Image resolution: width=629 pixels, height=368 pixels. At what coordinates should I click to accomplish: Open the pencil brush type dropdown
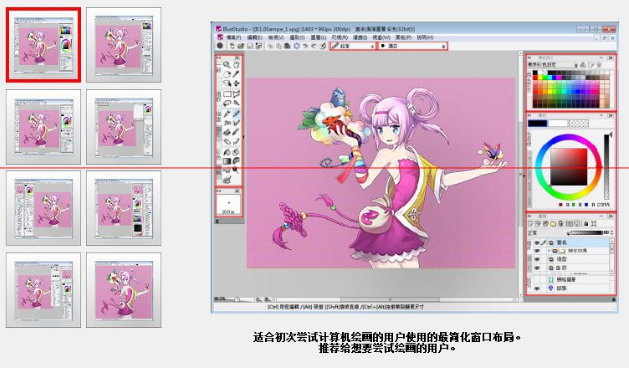pos(353,46)
